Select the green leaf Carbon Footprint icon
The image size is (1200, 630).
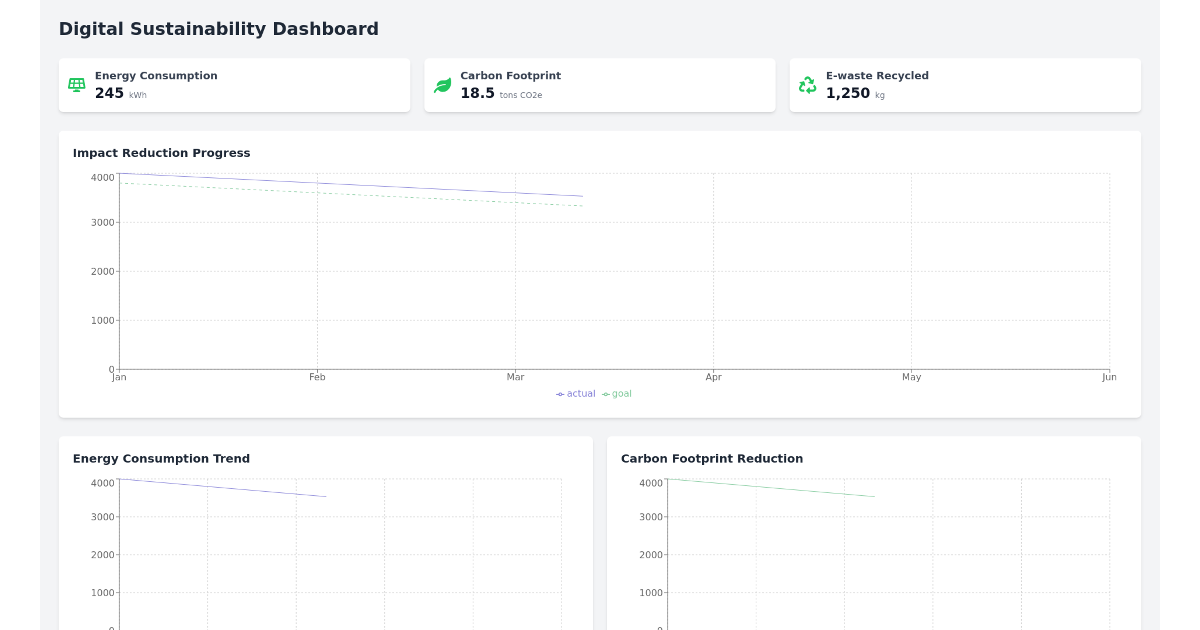pyautogui.click(x=442, y=85)
